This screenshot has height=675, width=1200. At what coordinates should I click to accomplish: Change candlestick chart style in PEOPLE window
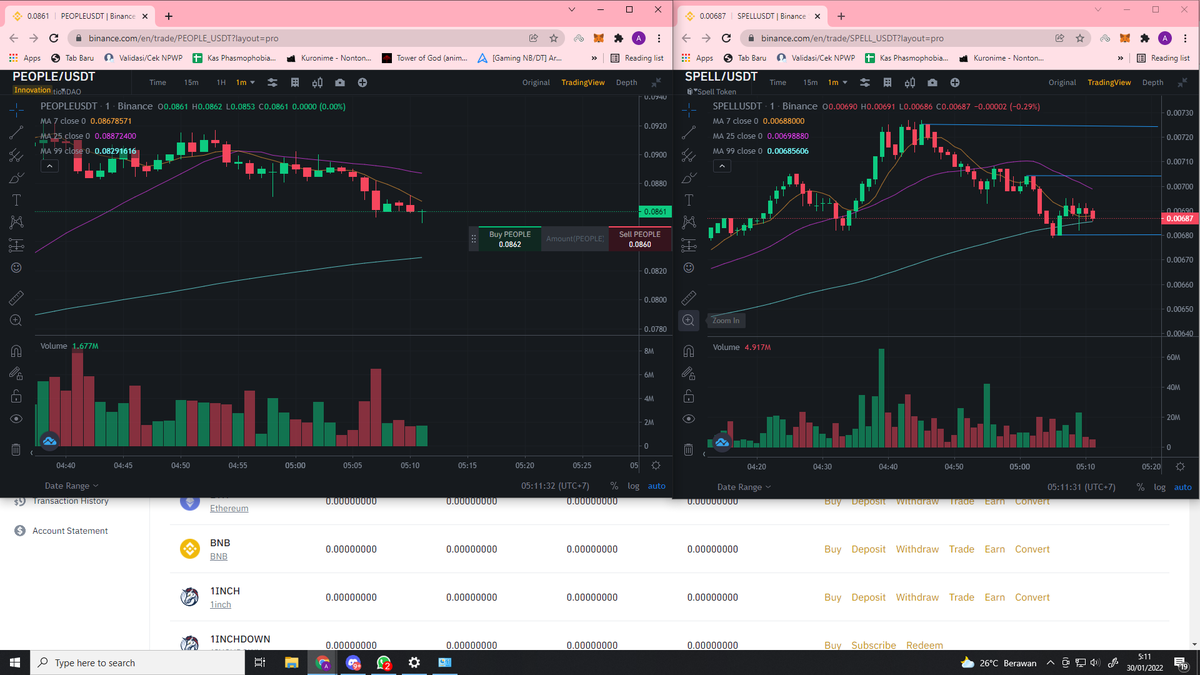(x=319, y=82)
